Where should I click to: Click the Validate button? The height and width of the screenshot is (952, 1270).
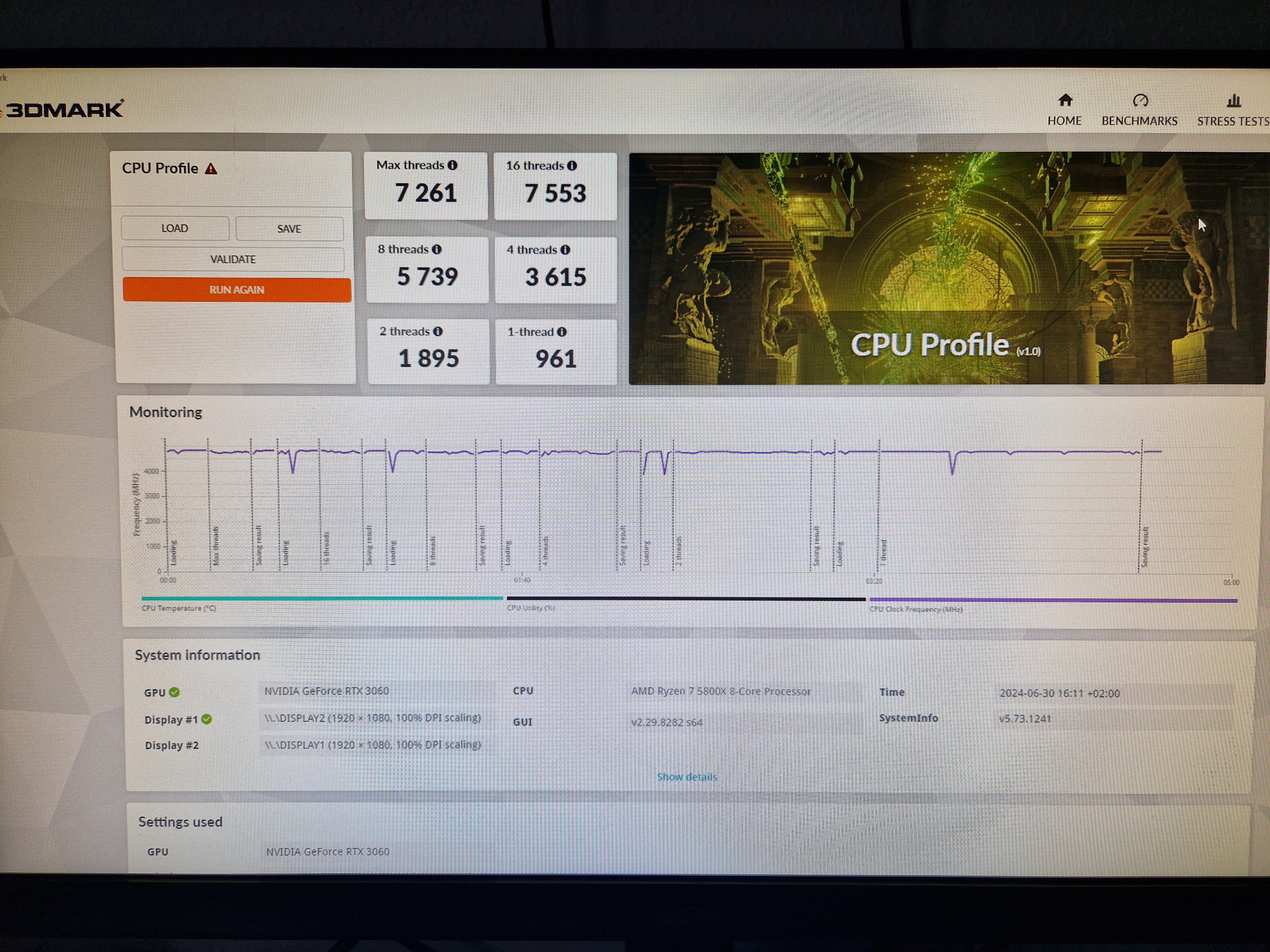click(233, 259)
